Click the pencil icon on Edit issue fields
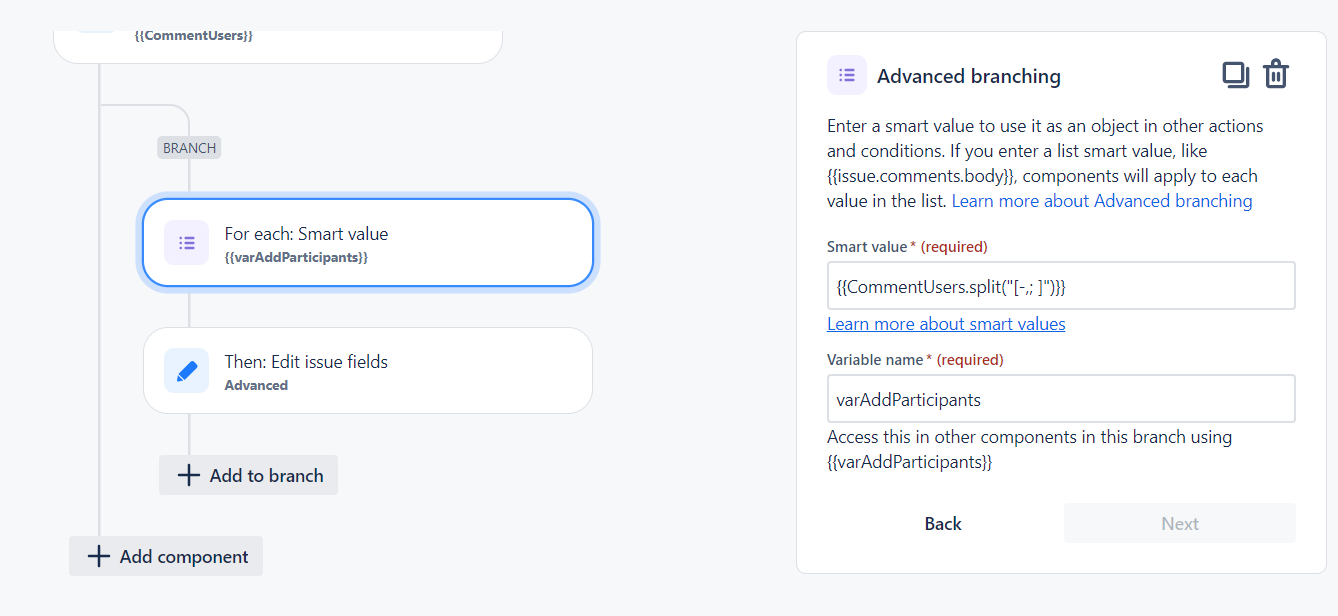Screen dimensions: 1338x616 click(187, 371)
